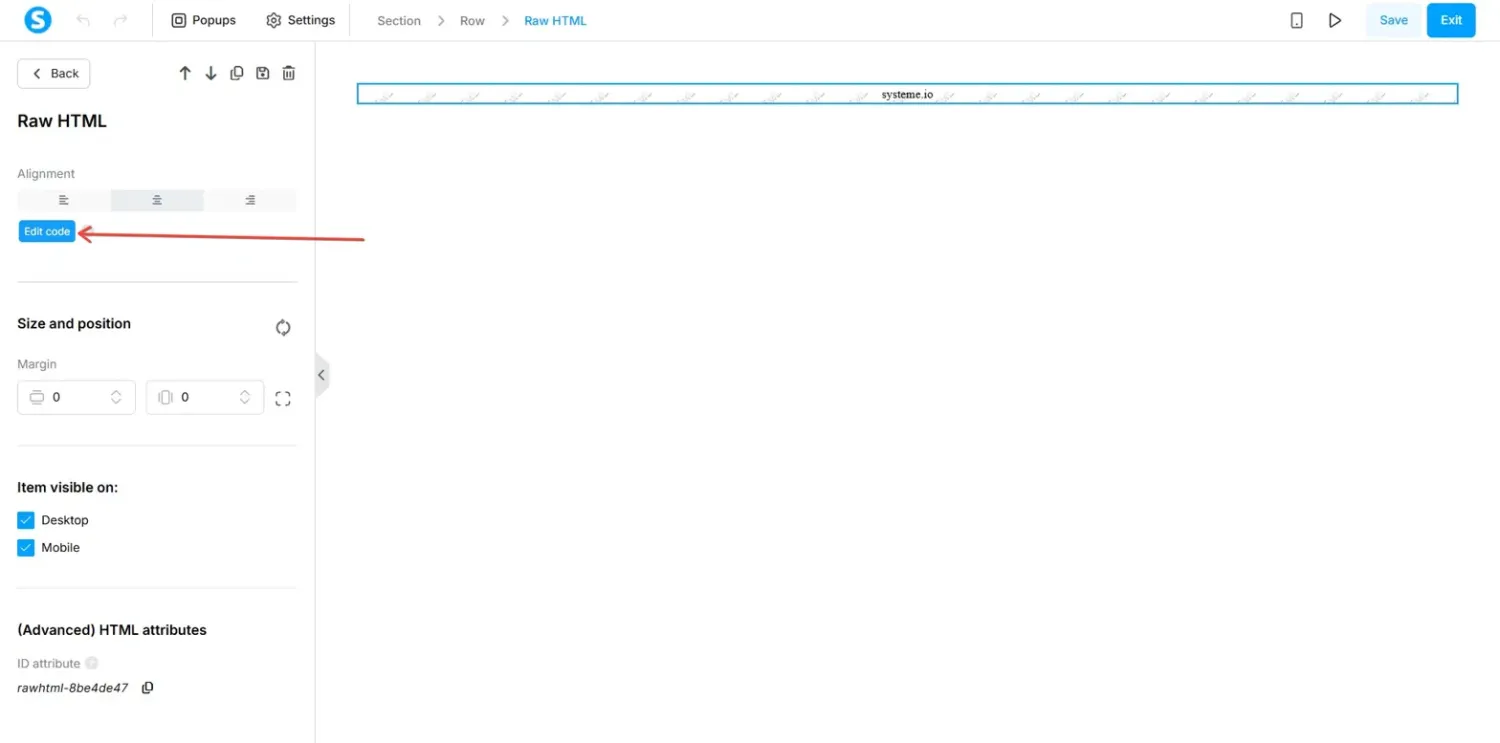
Task: Click the Back button
Action: 54,73
